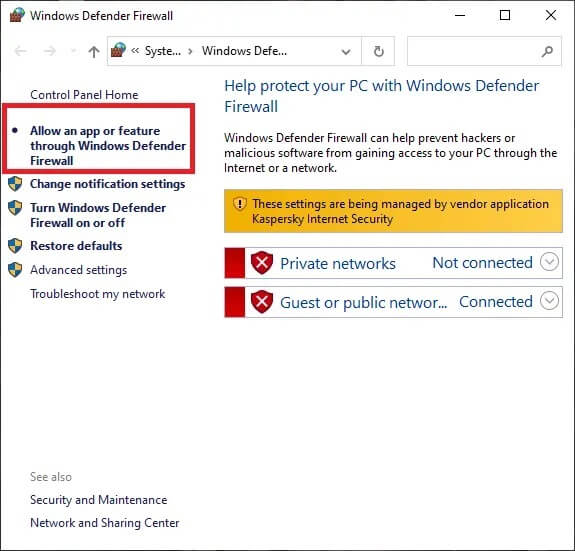The image size is (575, 551).
Task: Expand the Private networks section chevron
Action: click(549, 262)
